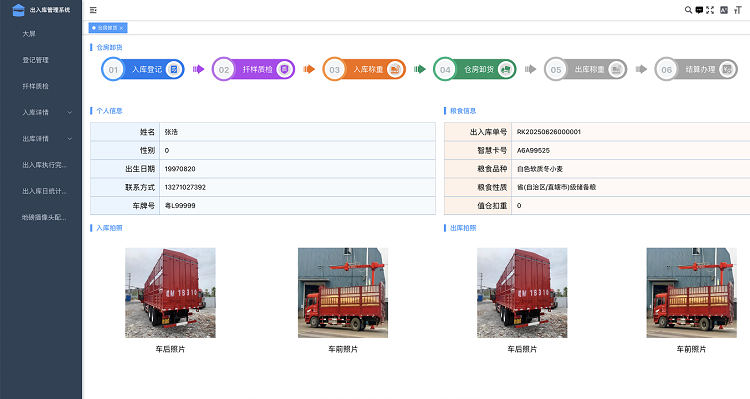Open 出库拍照 front truck photo thumbnail
The image size is (750, 399).
point(692,293)
